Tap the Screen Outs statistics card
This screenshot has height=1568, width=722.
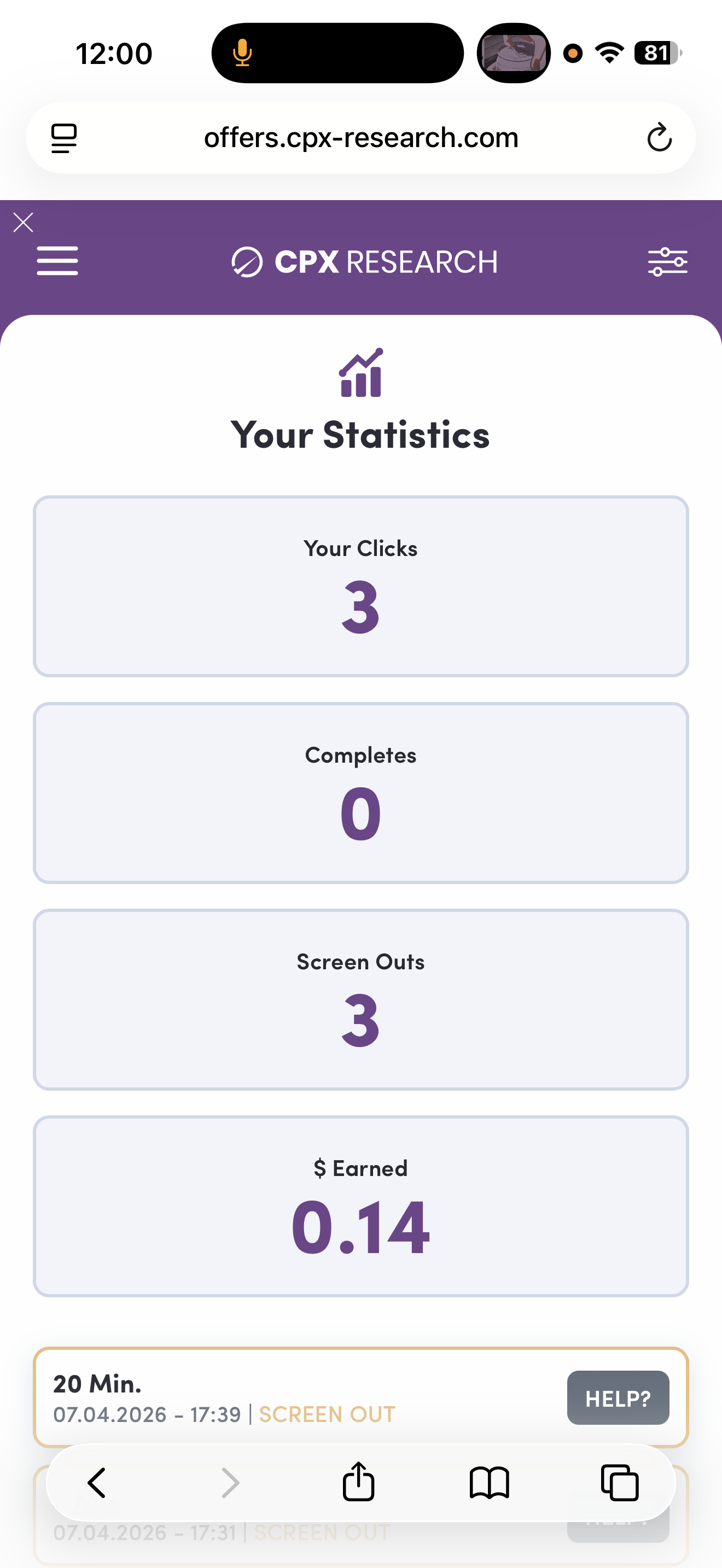(361, 999)
